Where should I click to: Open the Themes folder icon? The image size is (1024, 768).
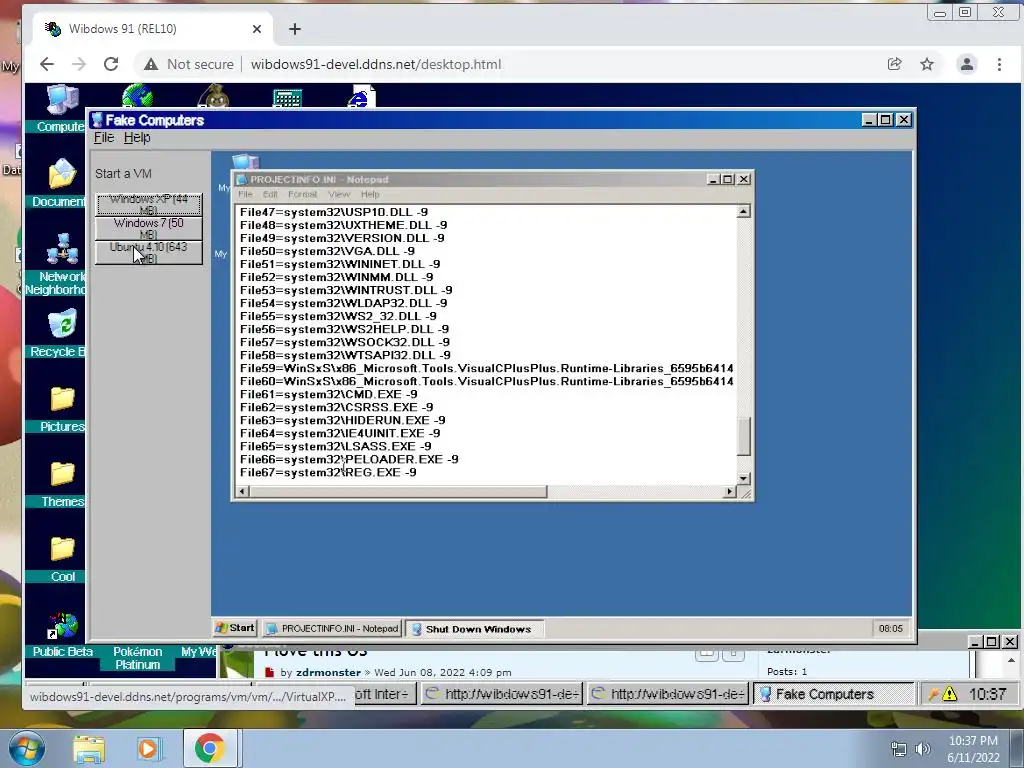tap(62, 474)
